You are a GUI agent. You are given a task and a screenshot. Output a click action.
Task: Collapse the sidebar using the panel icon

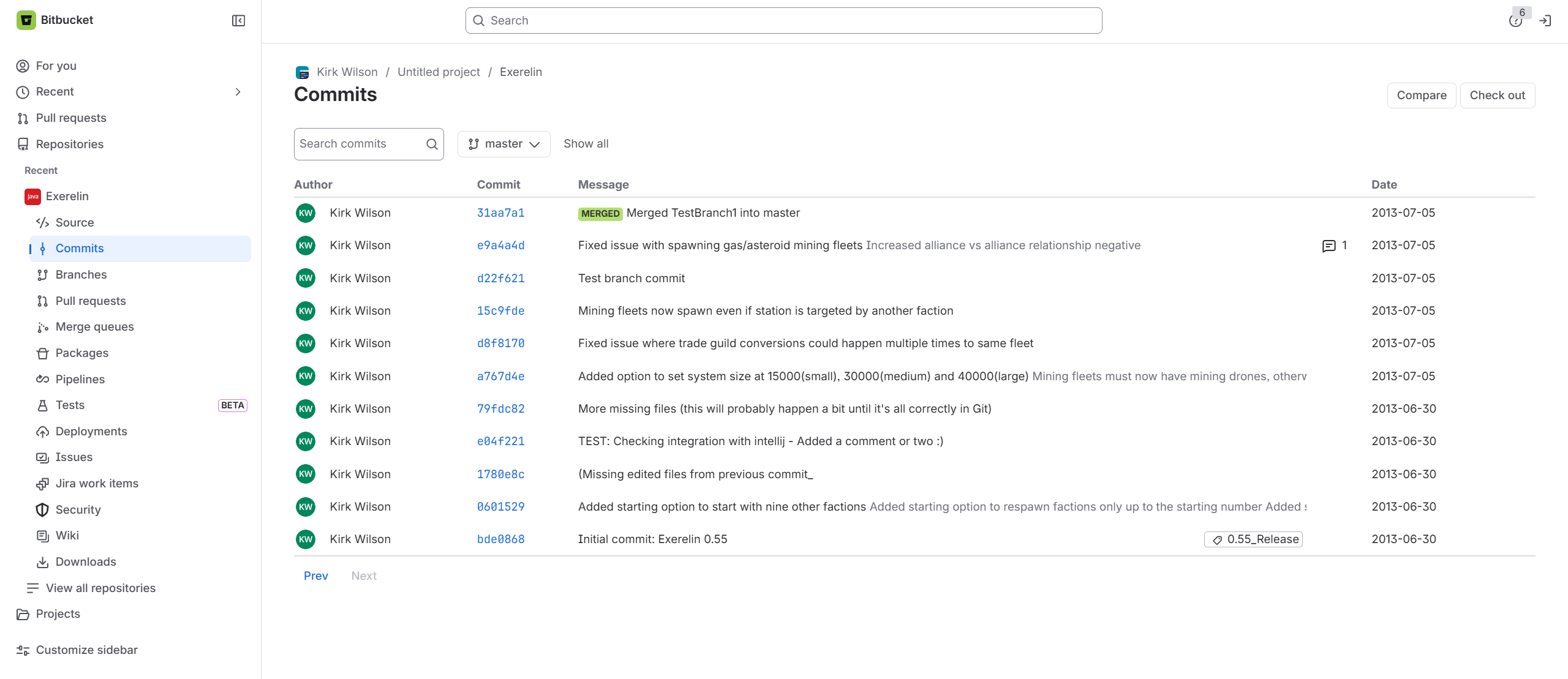pyautogui.click(x=239, y=21)
